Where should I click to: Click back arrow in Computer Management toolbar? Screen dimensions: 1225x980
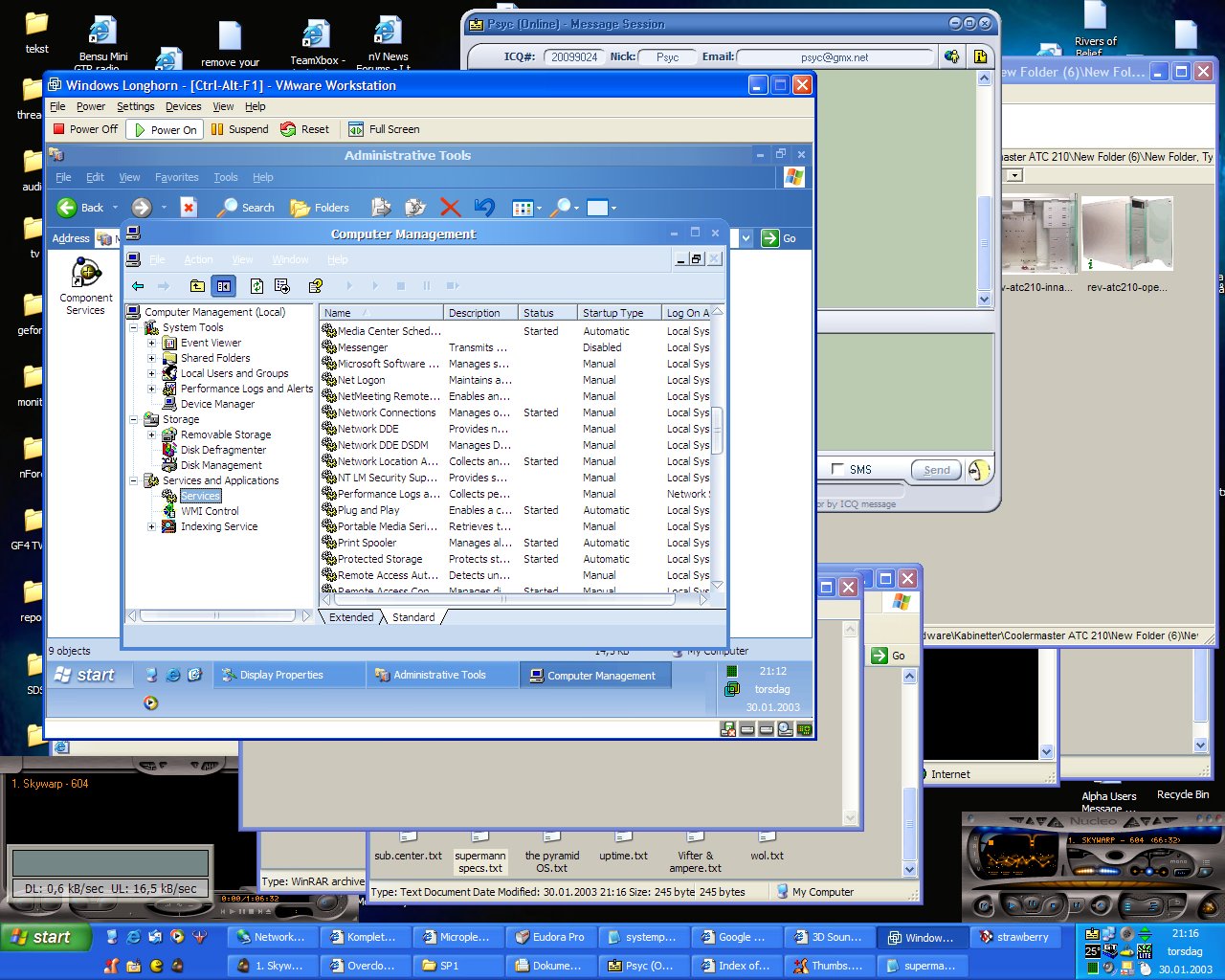(x=139, y=286)
